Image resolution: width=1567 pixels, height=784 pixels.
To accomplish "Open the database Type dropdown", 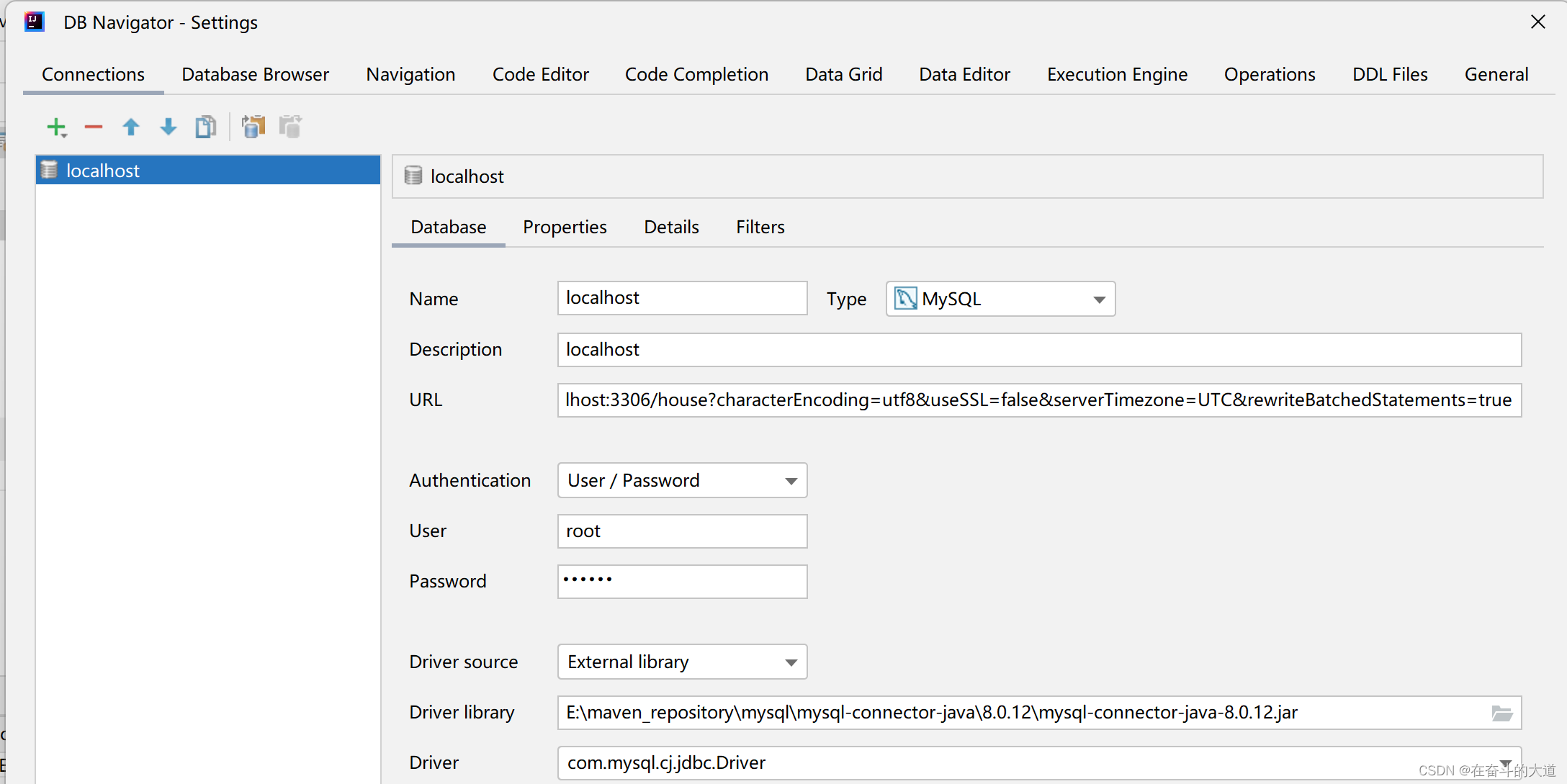I will tap(1097, 299).
